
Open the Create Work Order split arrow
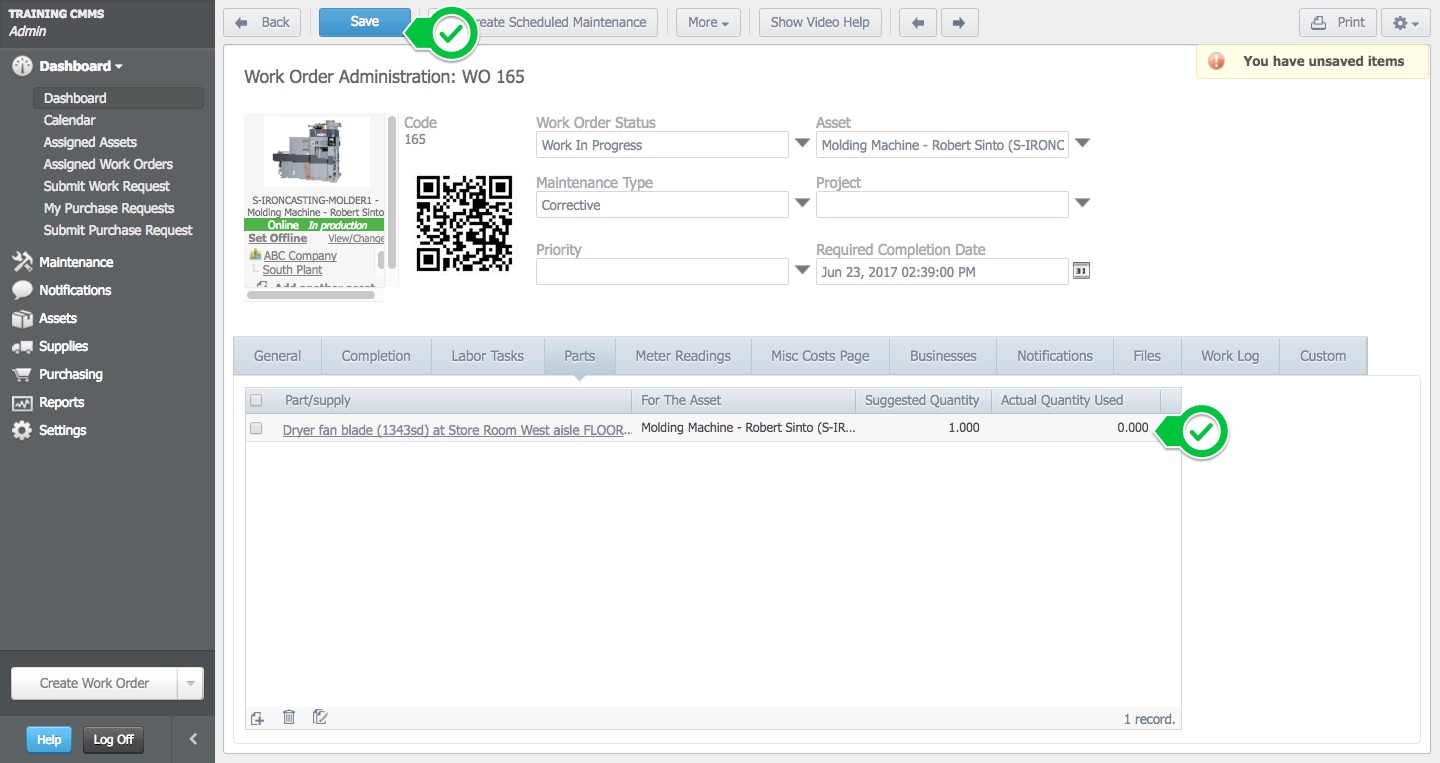(x=190, y=684)
